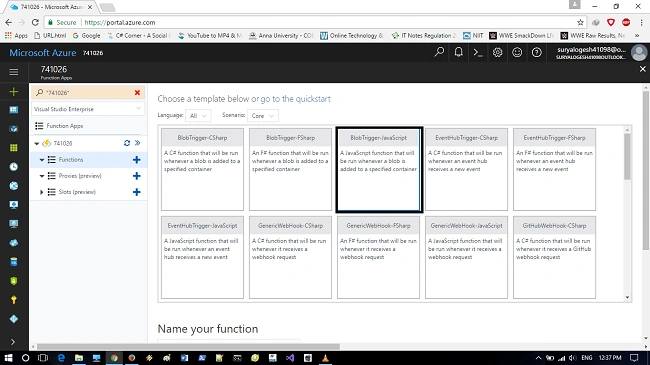
Task: Choose BlobTrigger-FSharp template
Action: point(290,169)
